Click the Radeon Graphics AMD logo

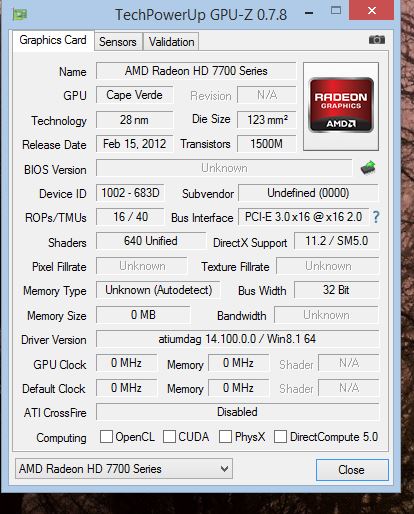(x=341, y=106)
